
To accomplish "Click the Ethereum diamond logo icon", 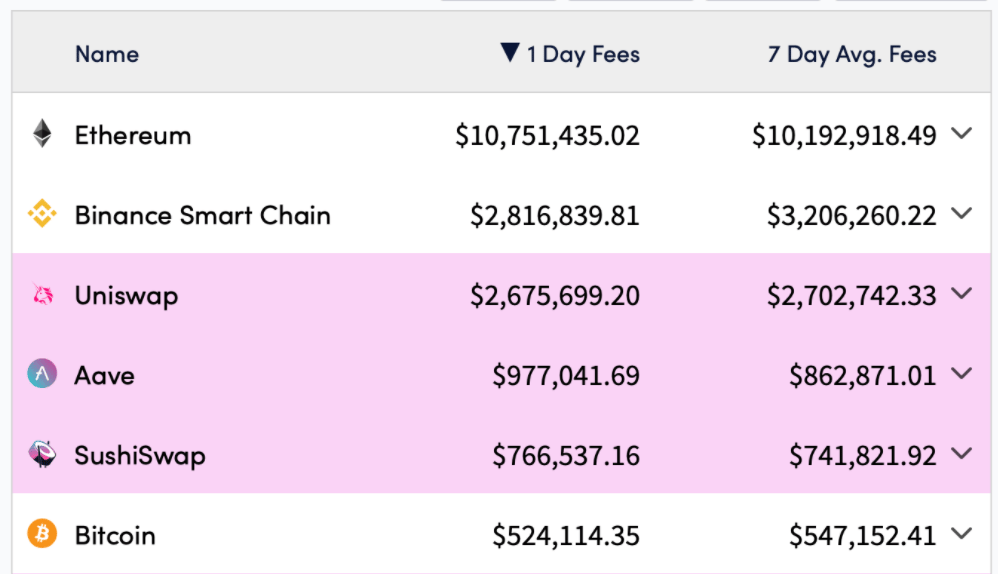I will [x=42, y=134].
